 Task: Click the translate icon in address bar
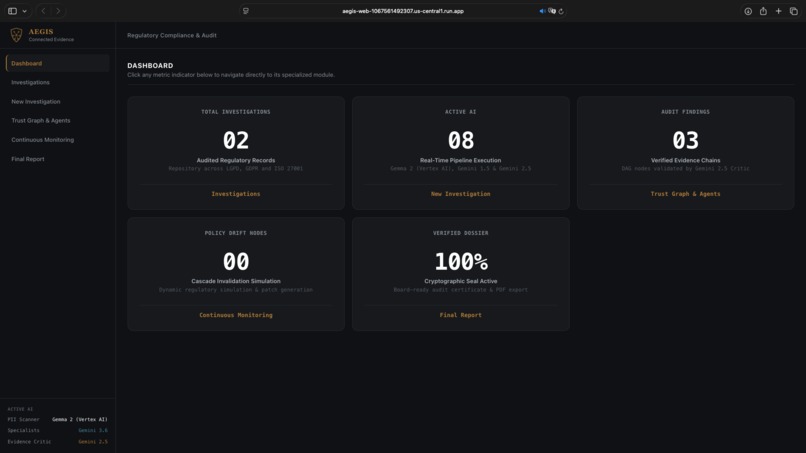click(552, 11)
